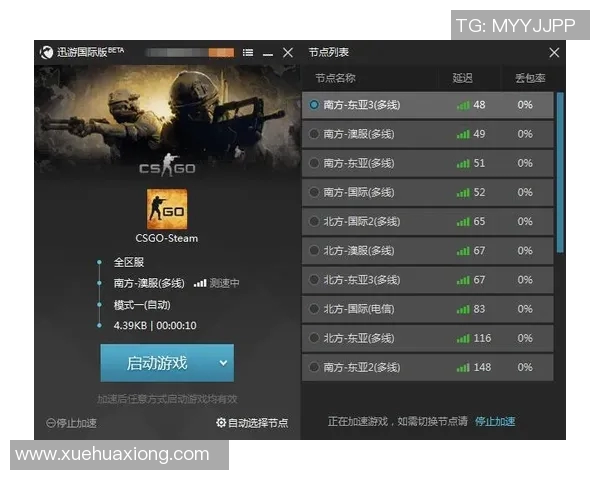Select the 北方-东亚3(多线) node radio button
The height and width of the screenshot is (480, 600).
[314, 280]
